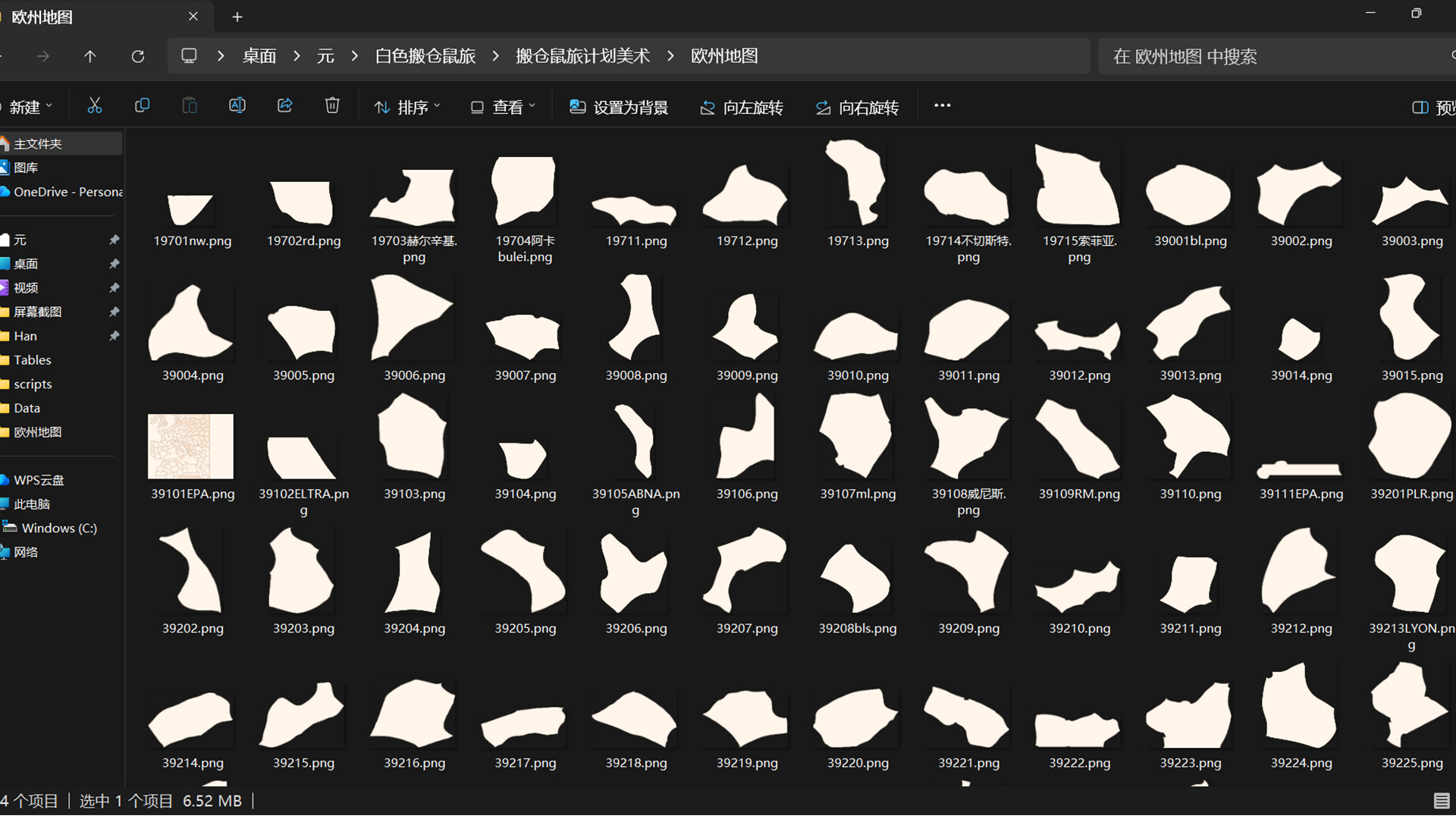Click the Copy icon in toolbar
Image resolution: width=1456 pixels, height=819 pixels.
(x=142, y=106)
